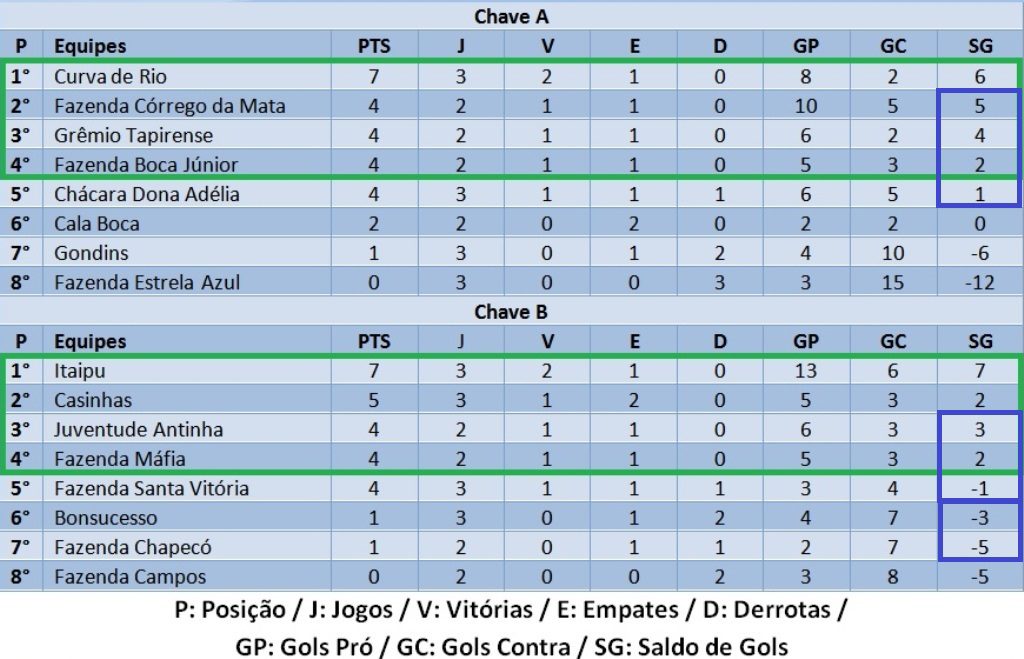Click the "Chave B" group title
The width and height of the screenshot is (1024, 659).
(x=511, y=311)
